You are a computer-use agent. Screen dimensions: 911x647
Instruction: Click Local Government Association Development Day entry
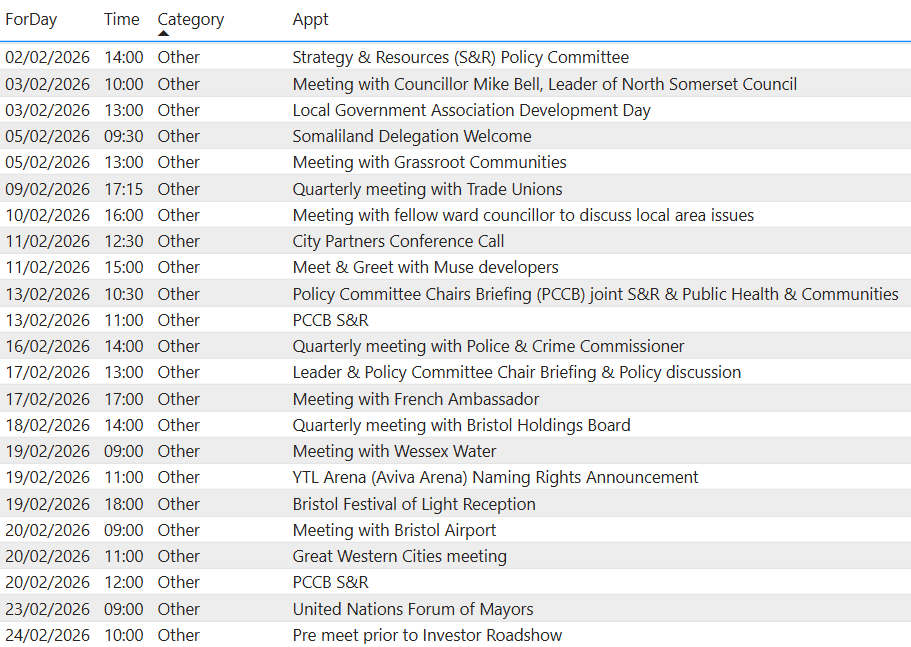(x=471, y=110)
